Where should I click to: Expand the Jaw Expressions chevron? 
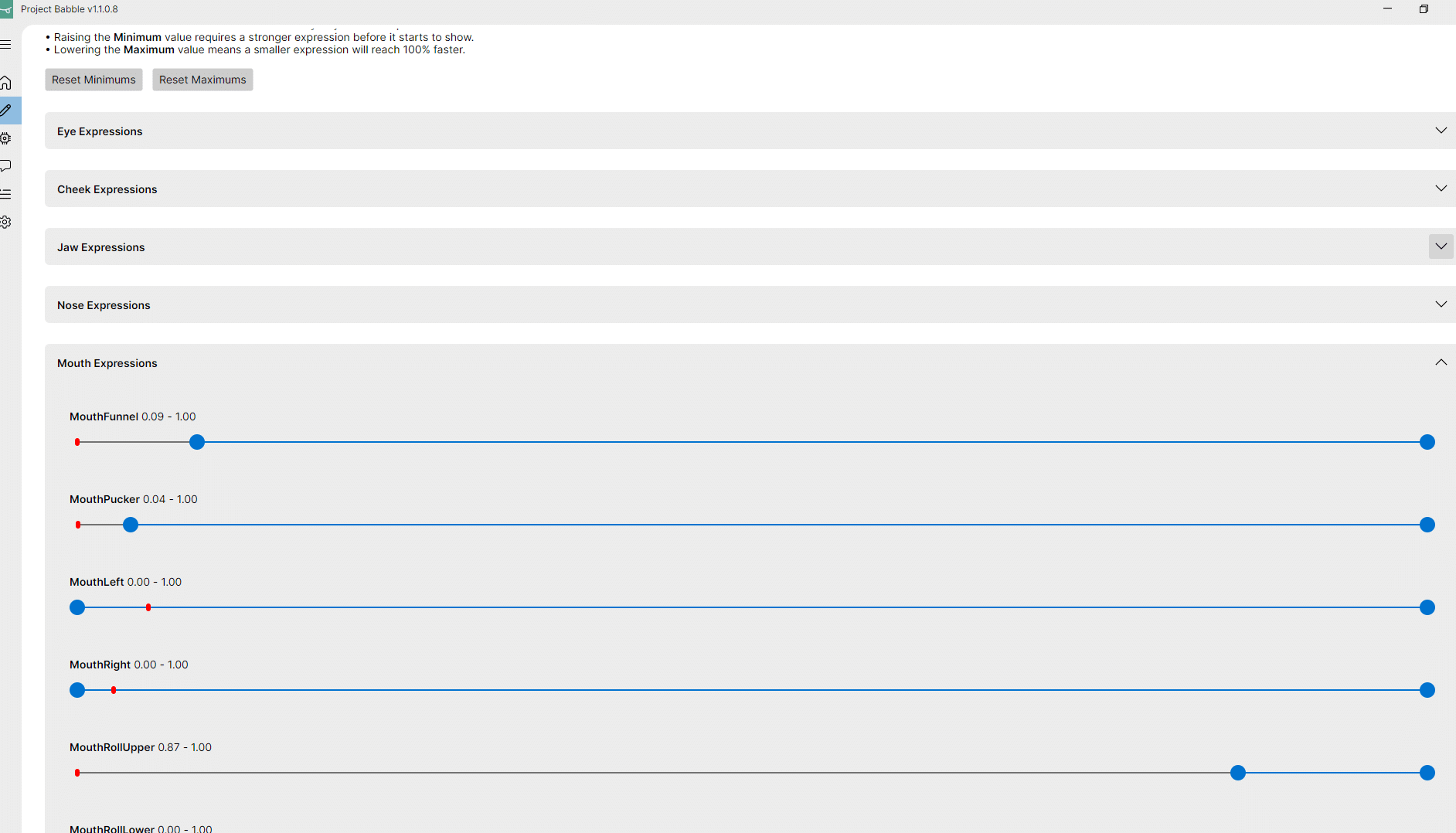pyautogui.click(x=1441, y=246)
